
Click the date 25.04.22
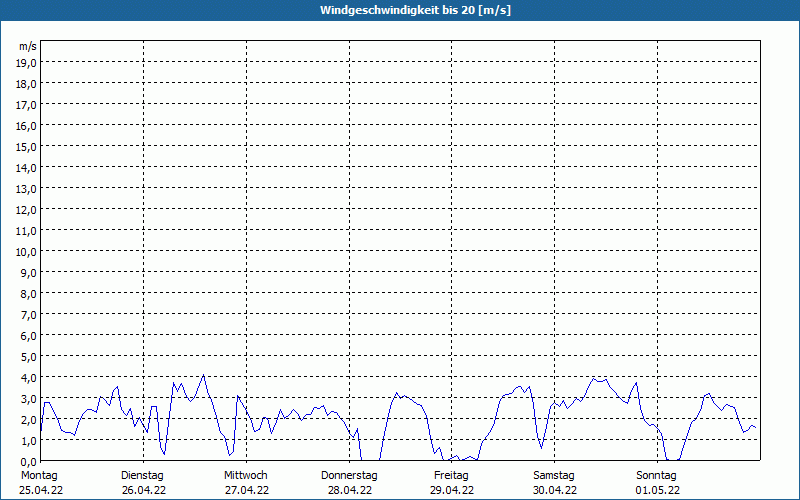(x=41, y=490)
